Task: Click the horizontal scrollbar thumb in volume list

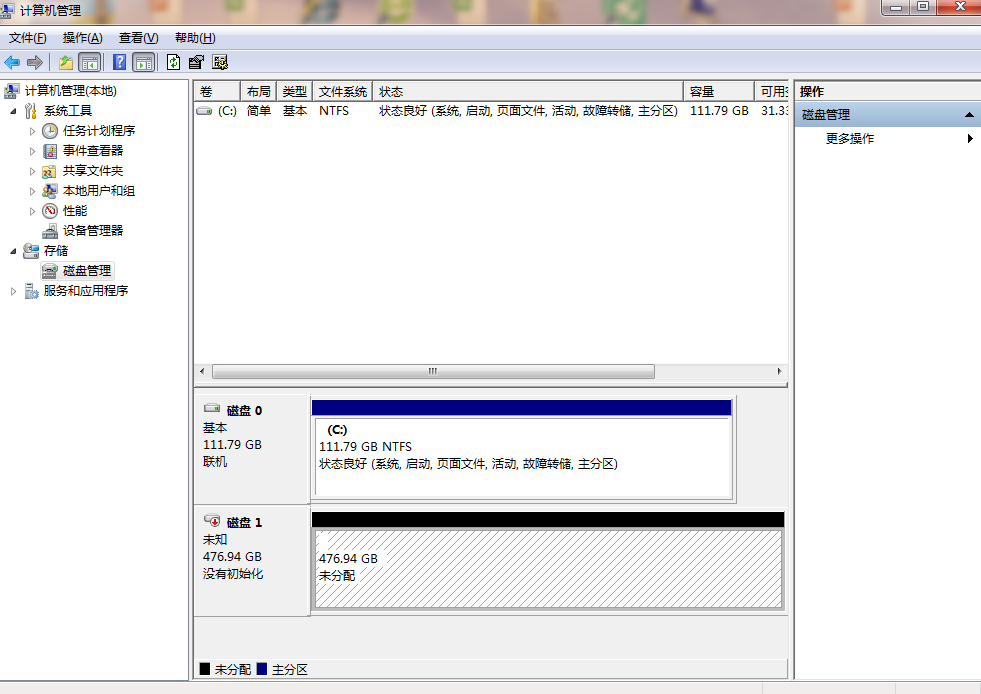Action: (x=434, y=372)
